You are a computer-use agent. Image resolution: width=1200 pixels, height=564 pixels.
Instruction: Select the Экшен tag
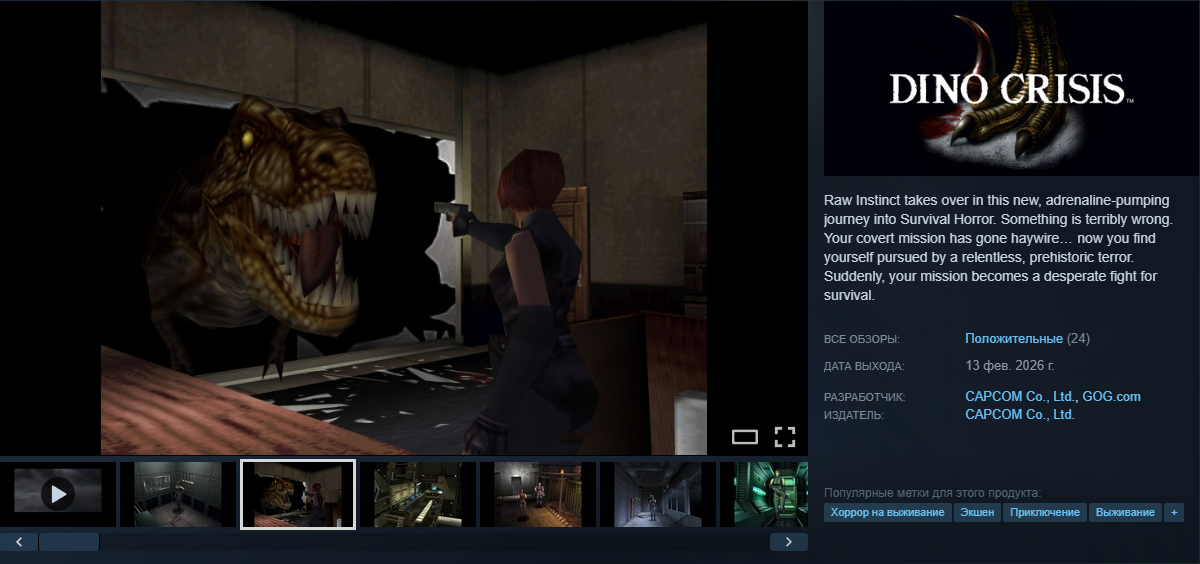tap(977, 512)
